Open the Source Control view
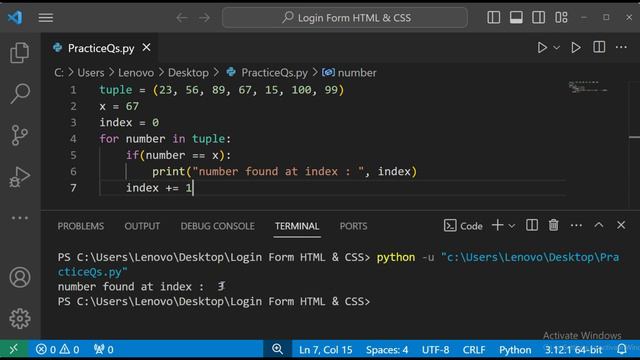This screenshot has height=360, width=640. [x=20, y=135]
